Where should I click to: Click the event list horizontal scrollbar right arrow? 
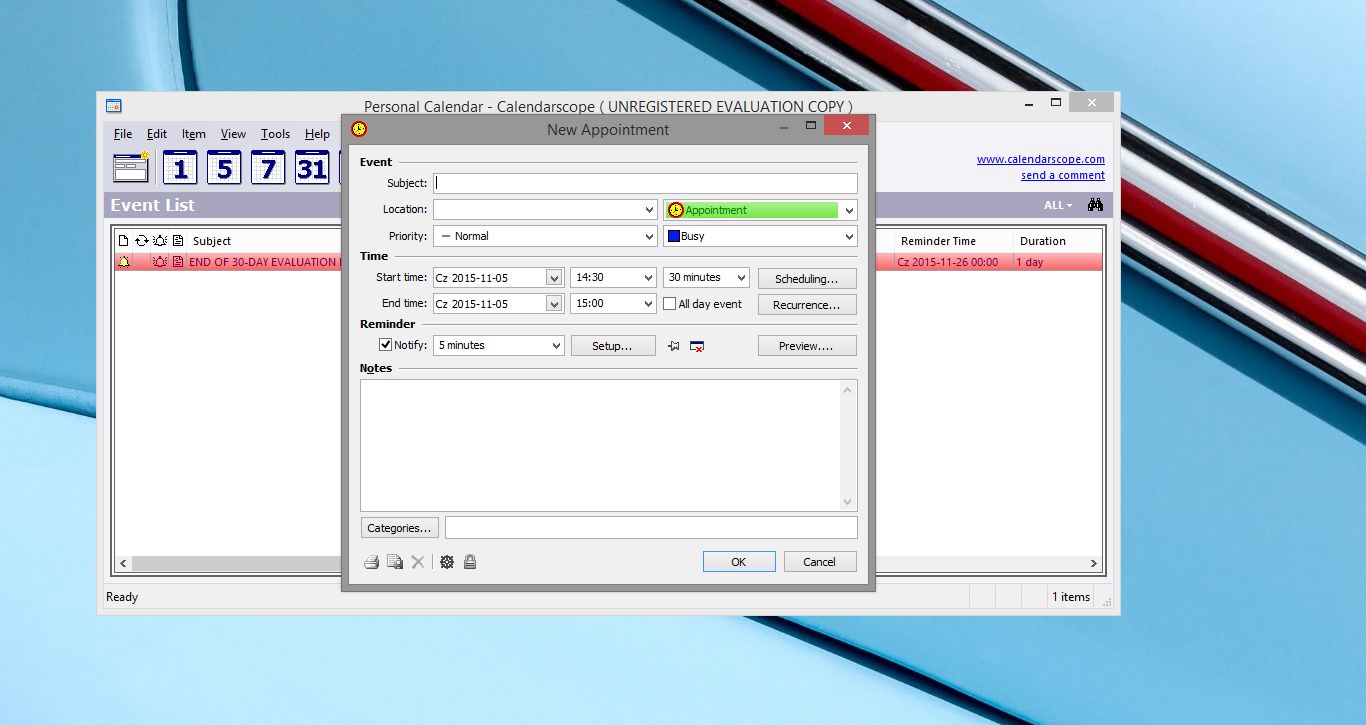click(x=1094, y=564)
